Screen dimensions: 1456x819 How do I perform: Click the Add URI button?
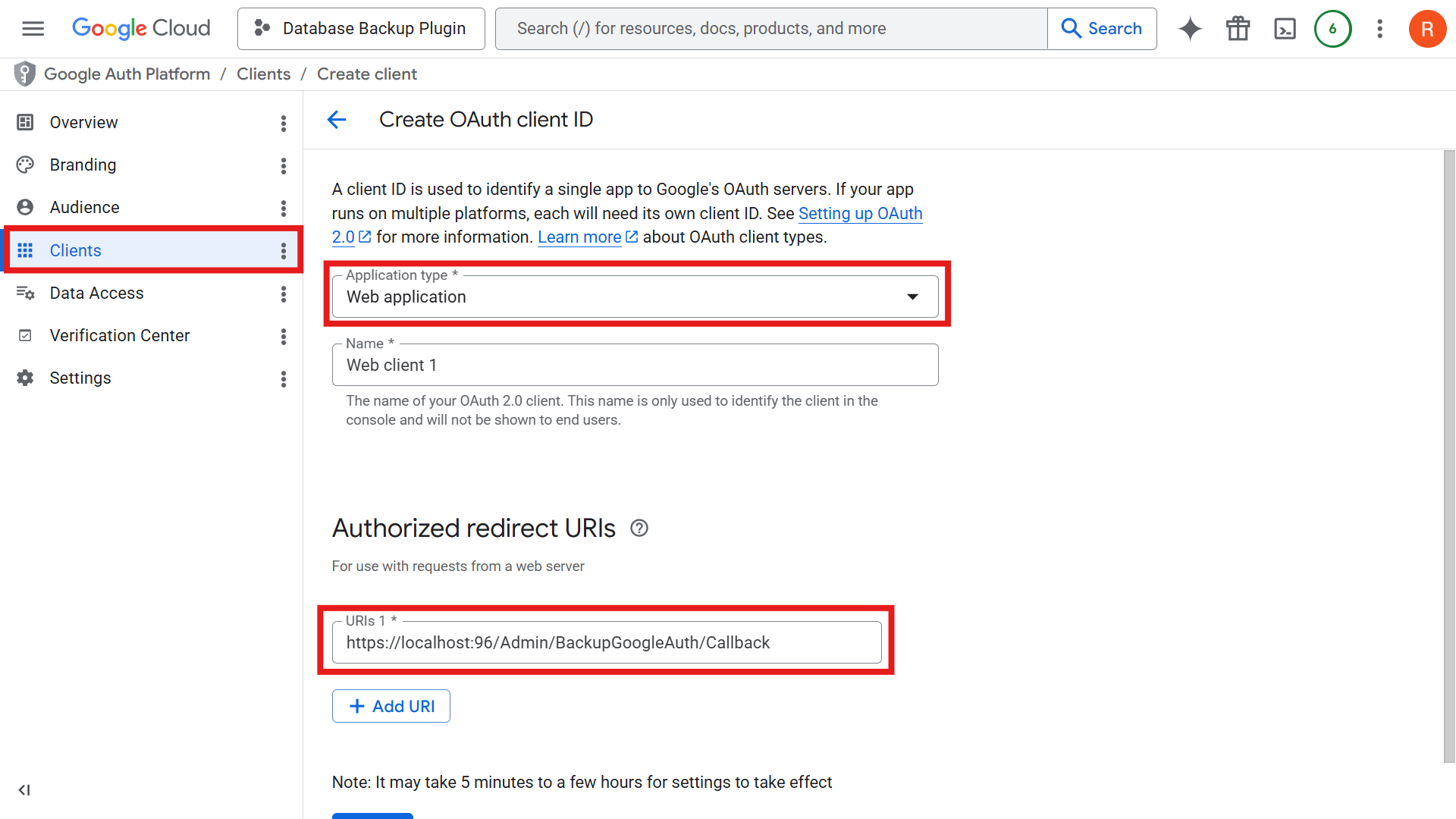[391, 706]
